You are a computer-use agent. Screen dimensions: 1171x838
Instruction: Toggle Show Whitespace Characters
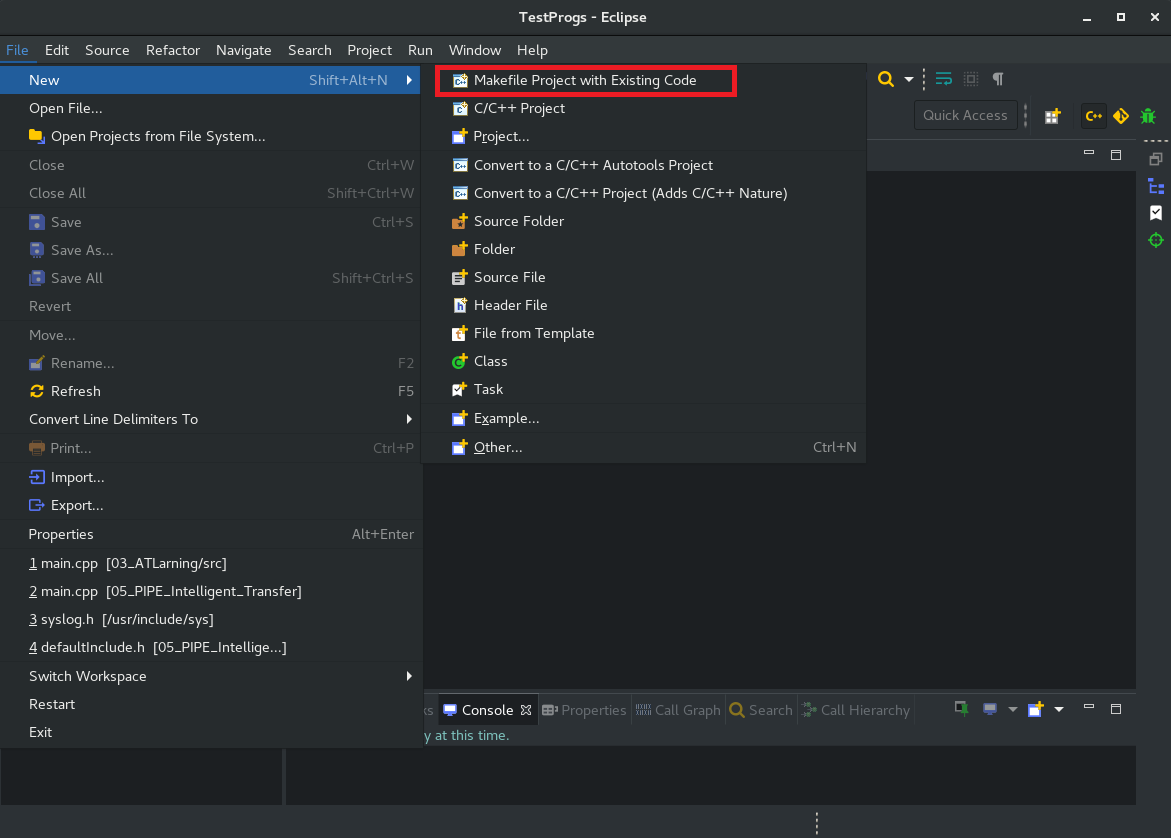[x=997, y=79]
